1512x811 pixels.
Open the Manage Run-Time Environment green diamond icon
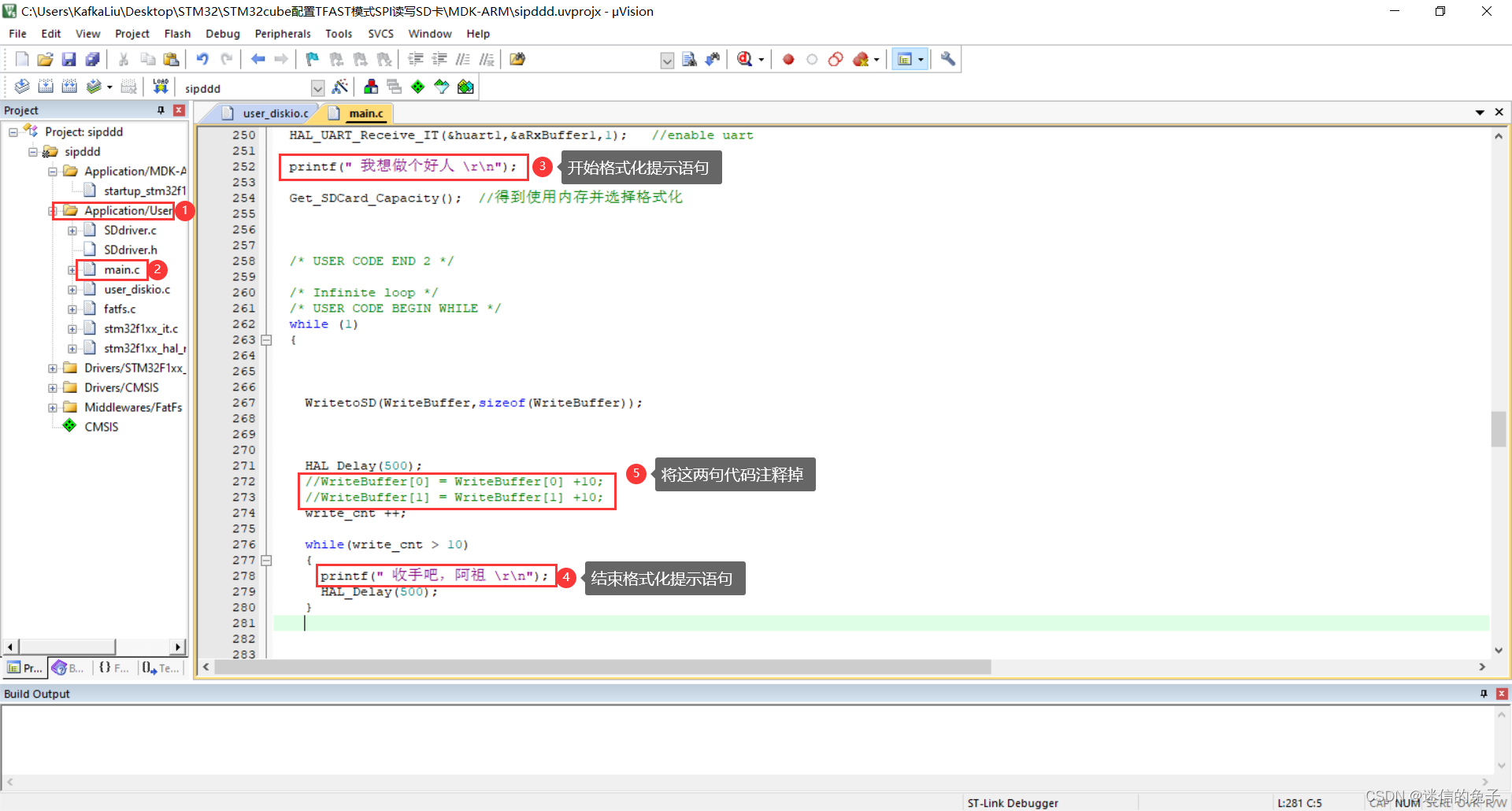point(418,87)
